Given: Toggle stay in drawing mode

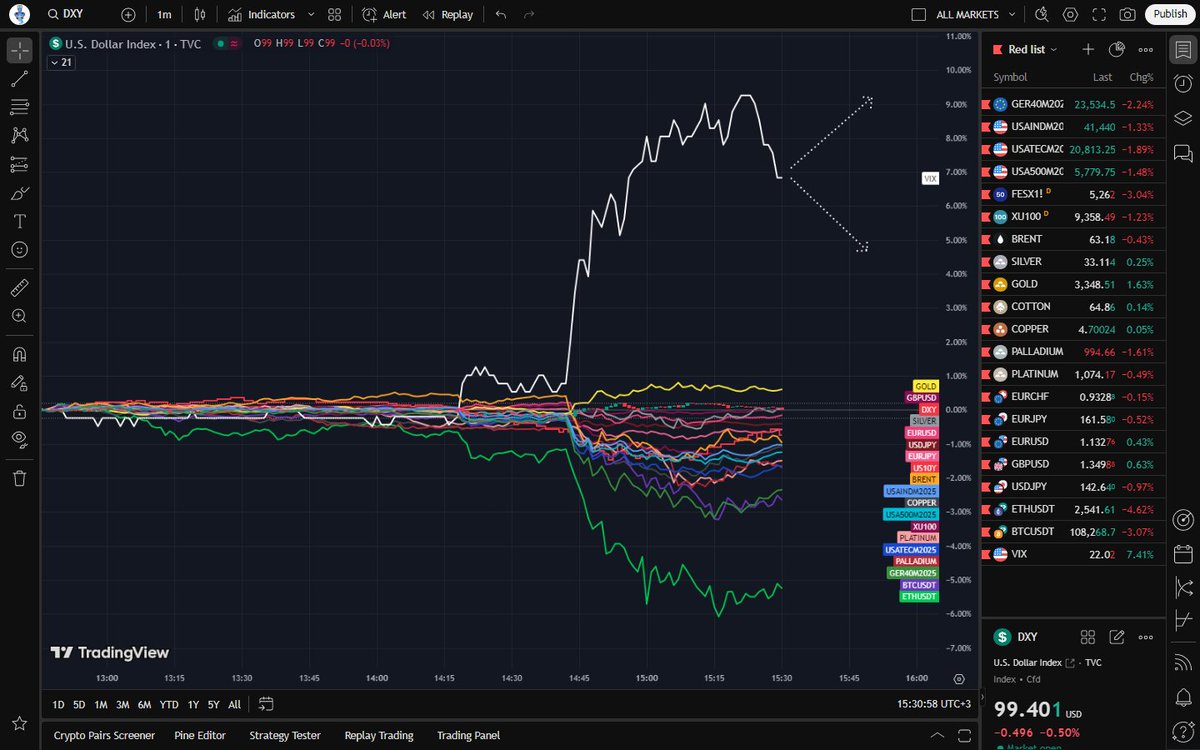Looking at the screenshot, I should (20, 382).
